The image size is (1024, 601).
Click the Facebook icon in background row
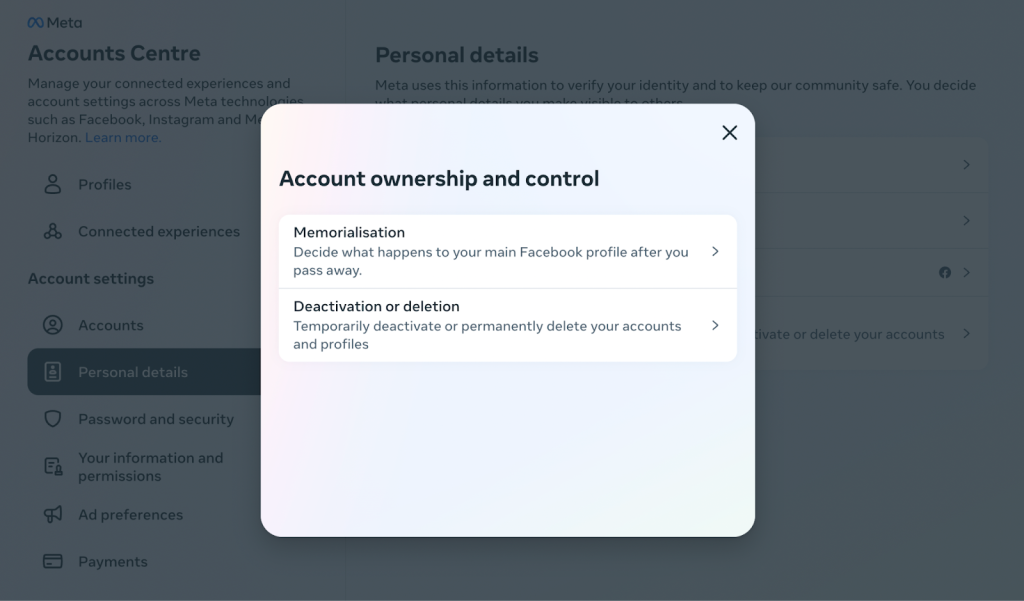tap(945, 272)
